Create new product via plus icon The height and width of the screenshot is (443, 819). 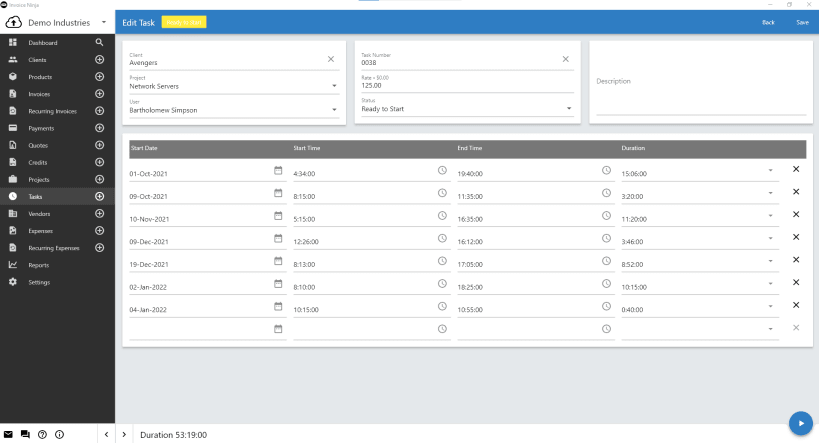[x=99, y=77]
